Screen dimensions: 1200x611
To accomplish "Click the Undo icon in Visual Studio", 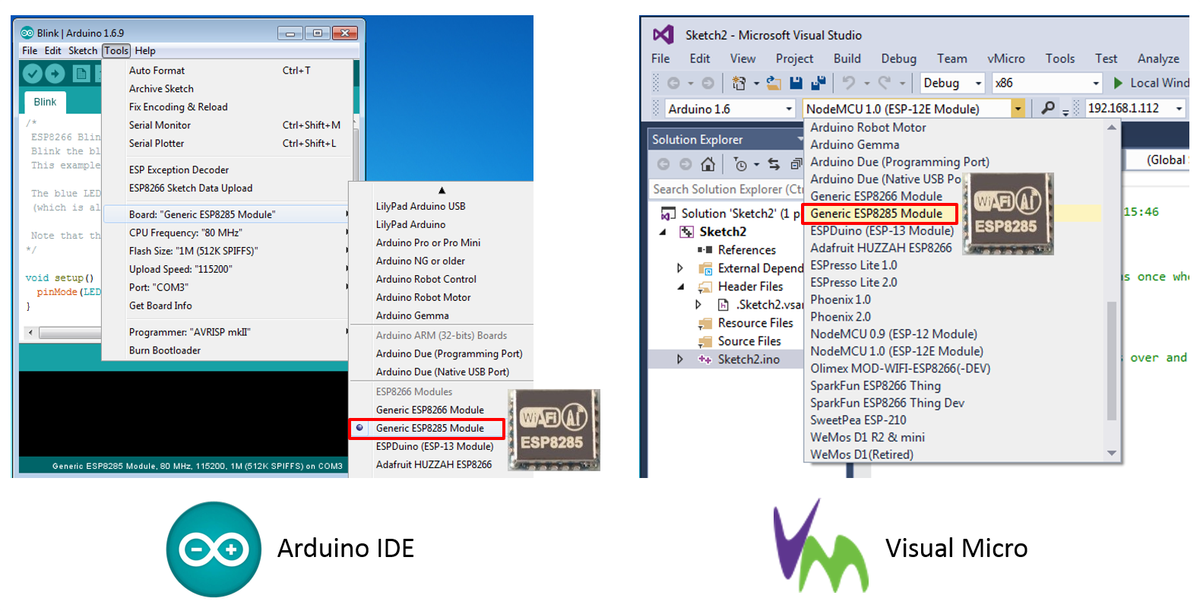I will (848, 83).
